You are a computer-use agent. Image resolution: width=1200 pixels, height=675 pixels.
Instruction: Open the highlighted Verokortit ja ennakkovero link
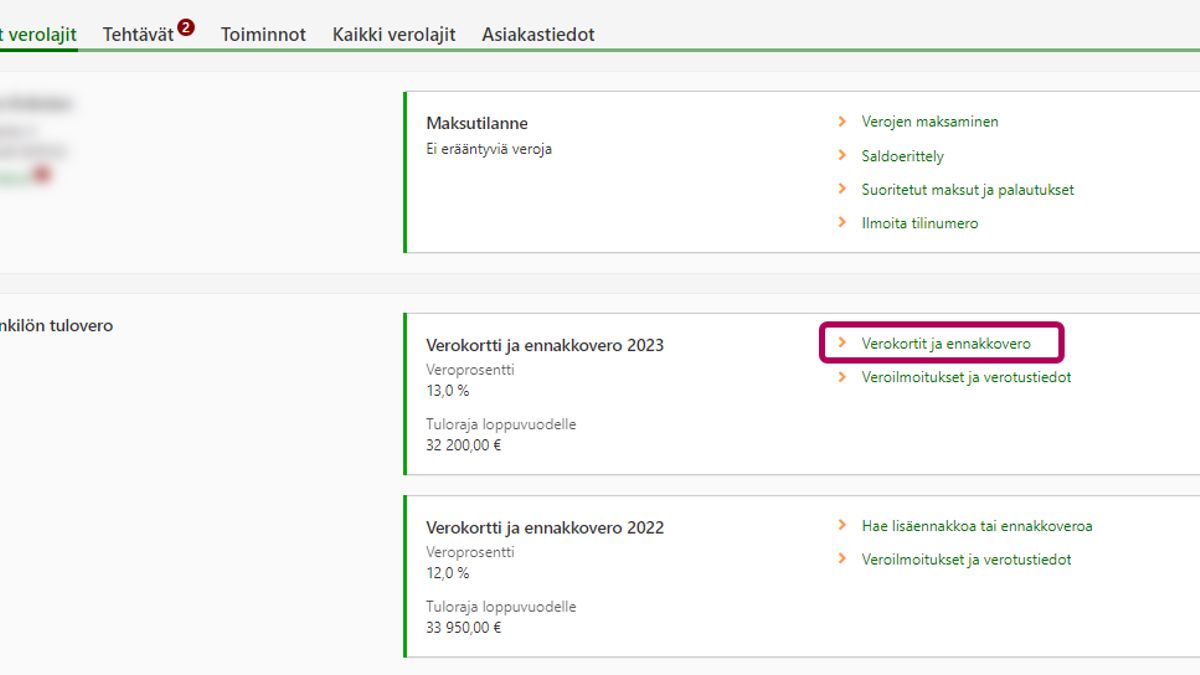tap(945, 344)
